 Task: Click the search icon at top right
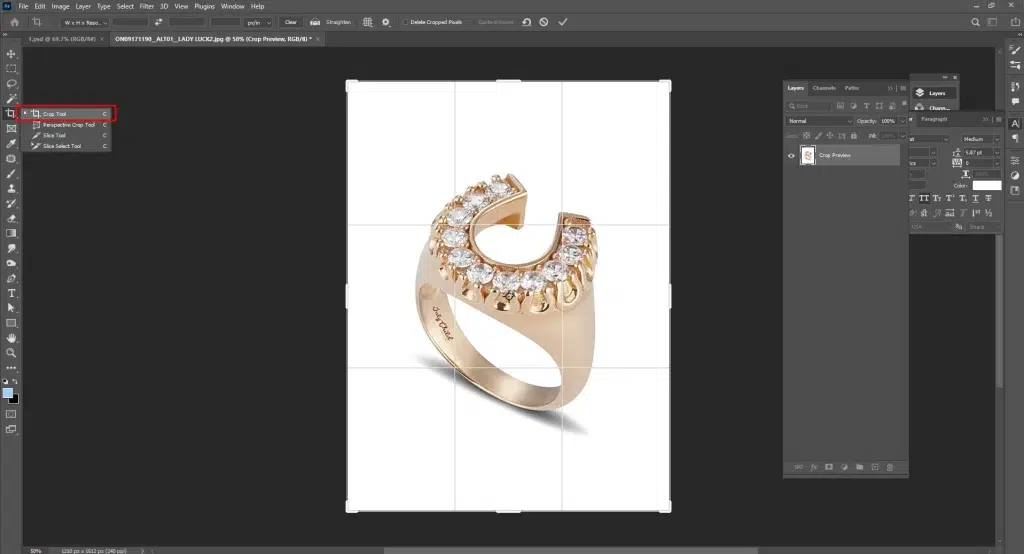point(975,22)
